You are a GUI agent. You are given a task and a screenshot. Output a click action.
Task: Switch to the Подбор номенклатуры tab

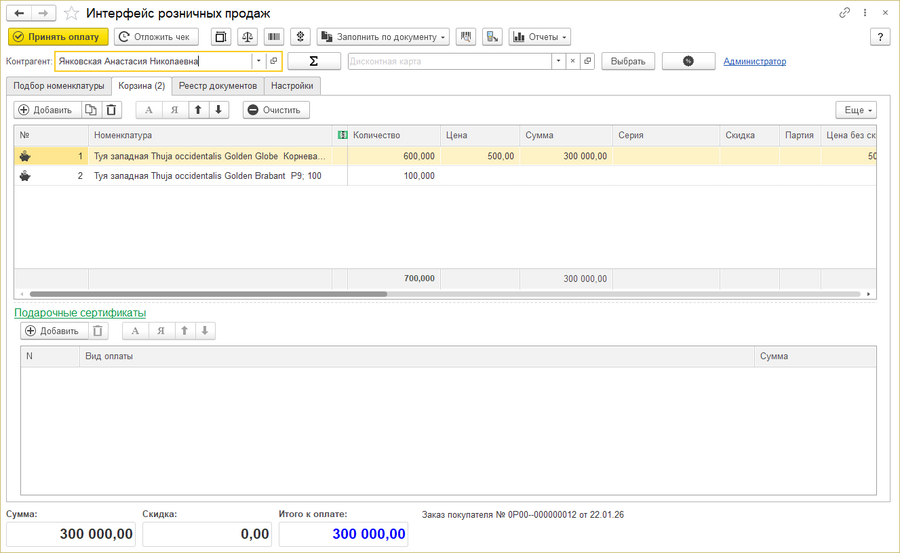coord(58,86)
